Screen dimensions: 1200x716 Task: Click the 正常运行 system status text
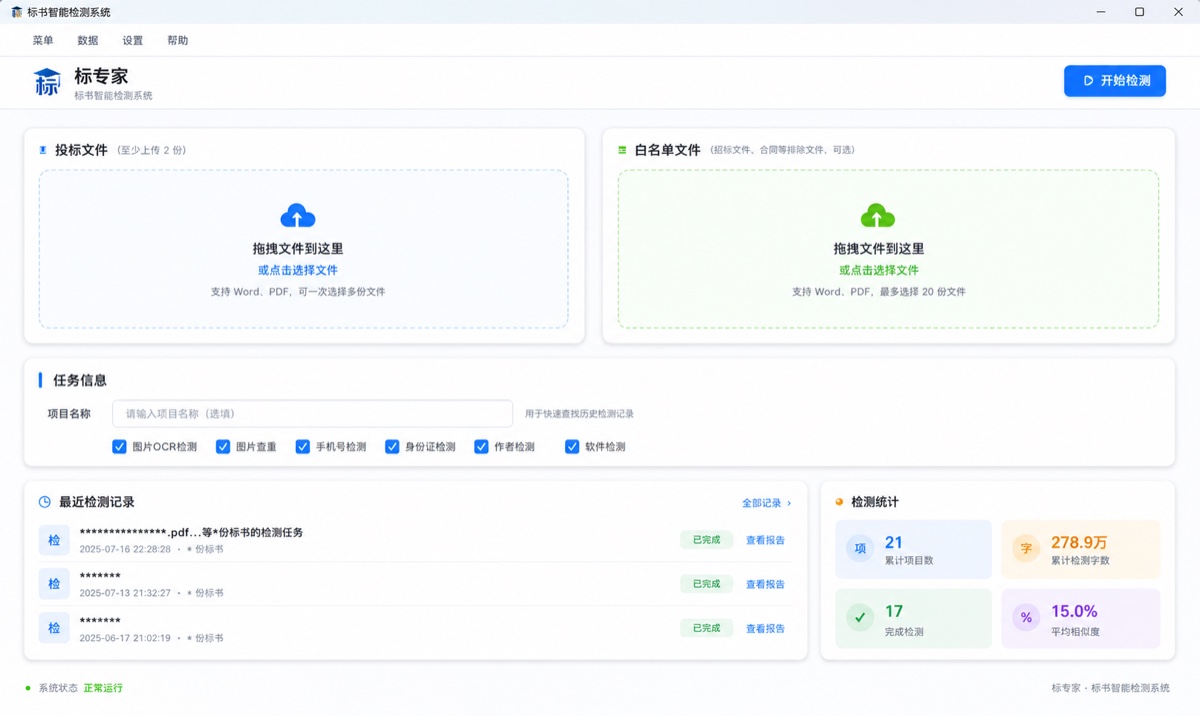(103, 688)
